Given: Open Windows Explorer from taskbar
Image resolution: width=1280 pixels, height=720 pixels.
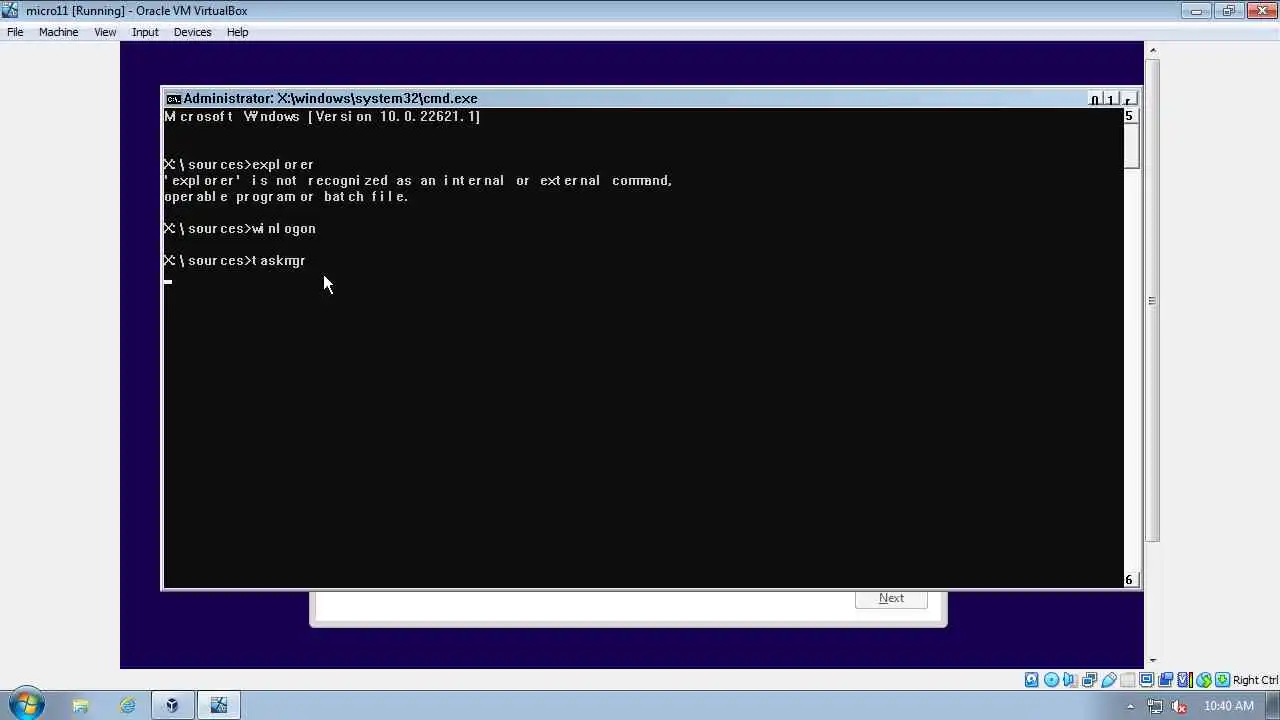Looking at the screenshot, I should [80, 705].
